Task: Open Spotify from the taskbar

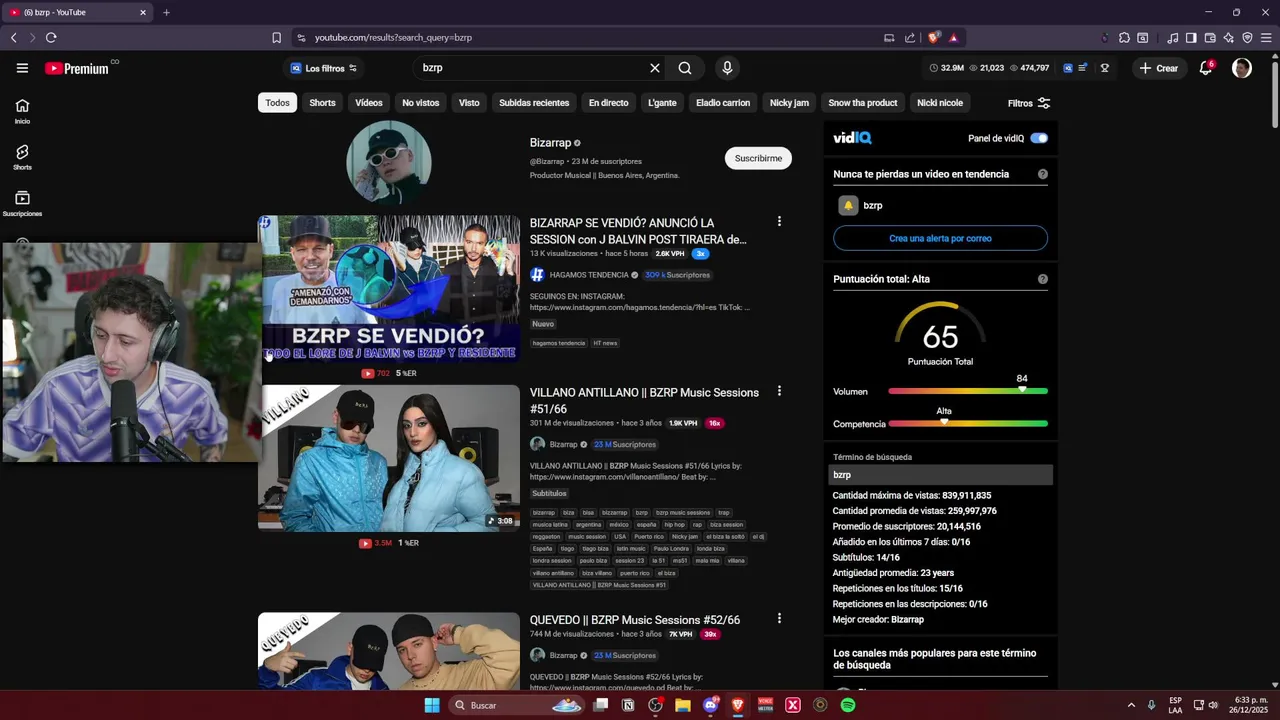Action: (848, 705)
